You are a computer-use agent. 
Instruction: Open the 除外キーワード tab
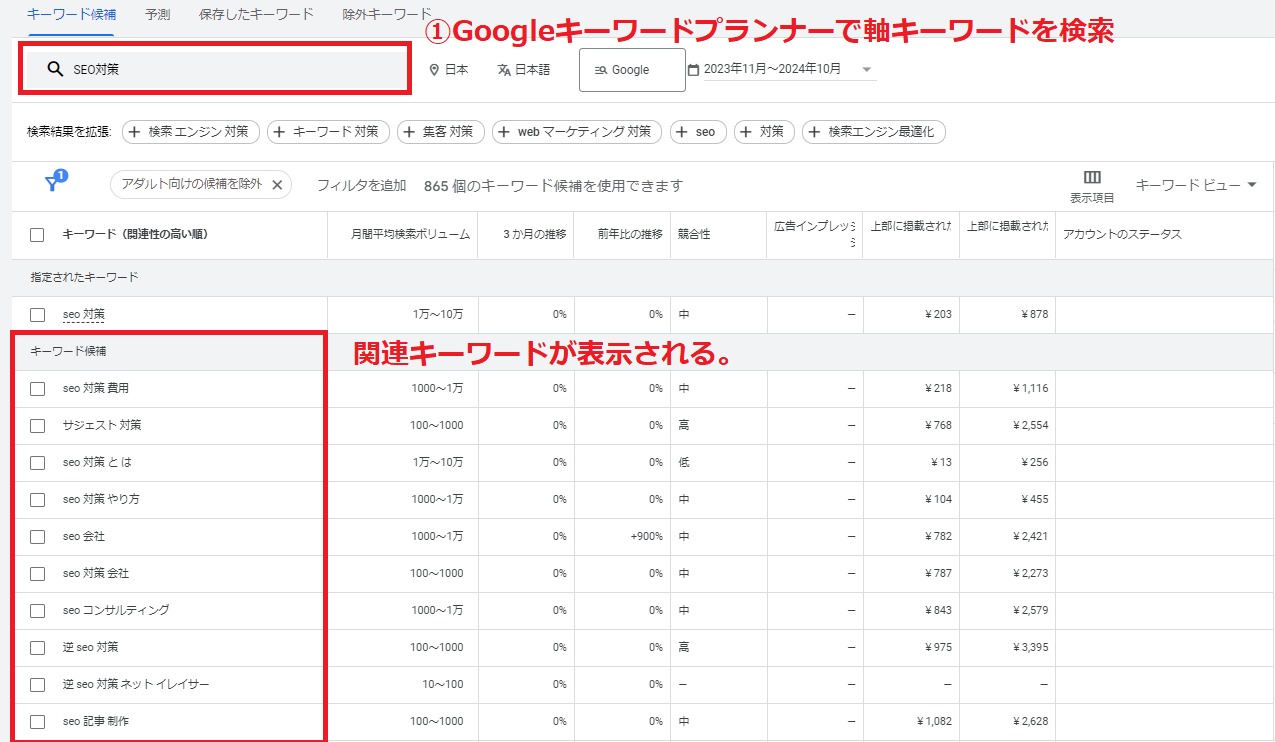pyautogui.click(x=387, y=14)
